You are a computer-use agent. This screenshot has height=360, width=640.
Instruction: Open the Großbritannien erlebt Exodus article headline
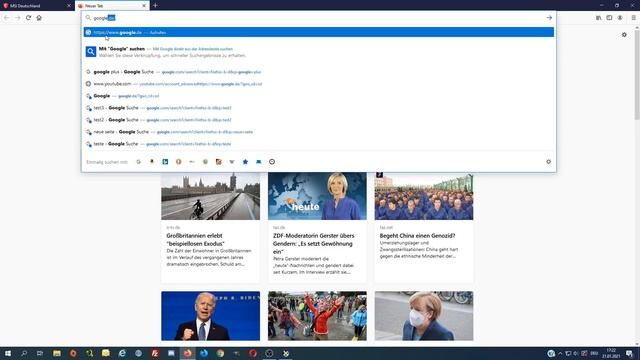tap(196, 240)
